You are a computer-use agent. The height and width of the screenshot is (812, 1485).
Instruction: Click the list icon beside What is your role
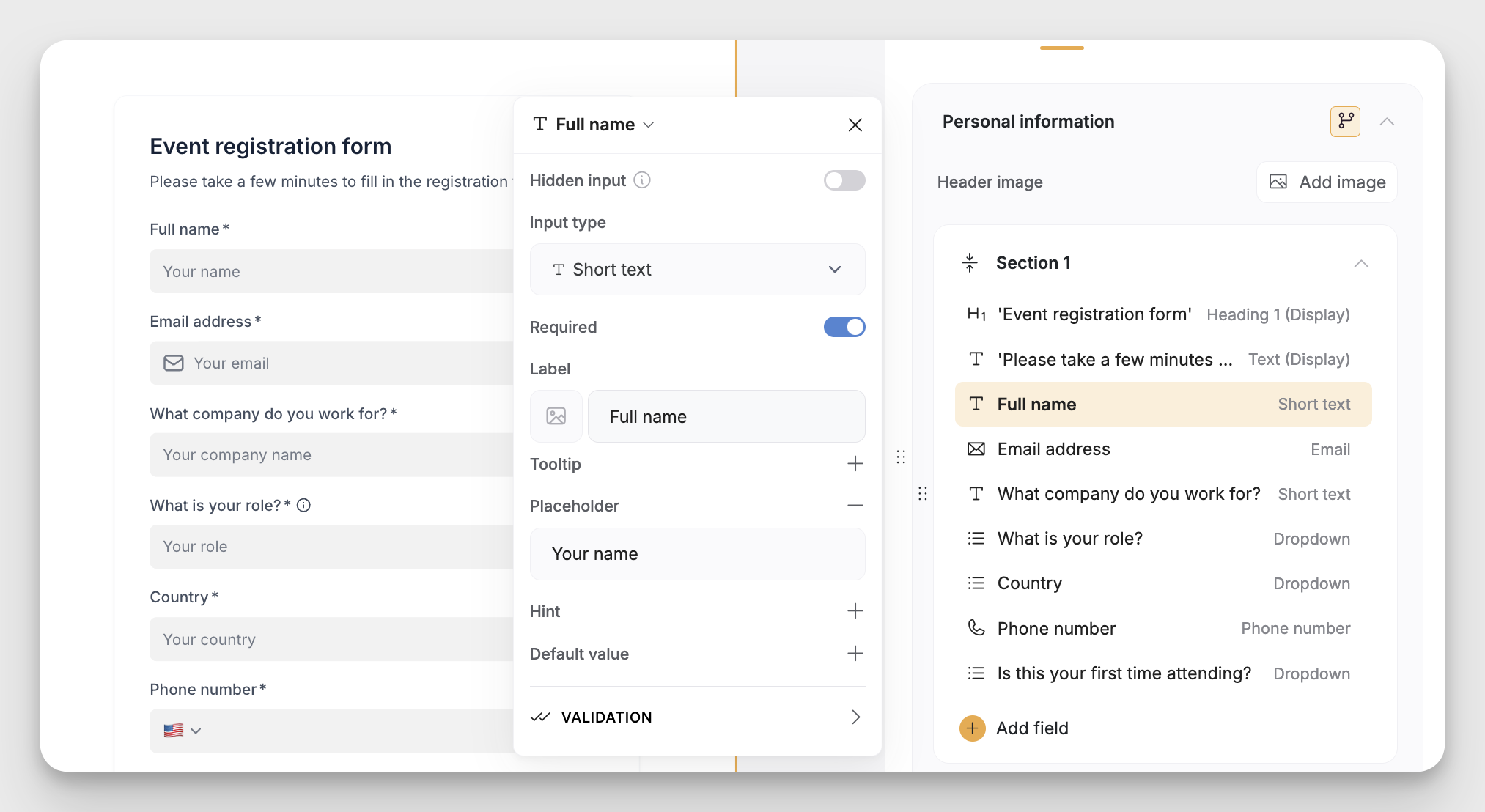(x=976, y=539)
